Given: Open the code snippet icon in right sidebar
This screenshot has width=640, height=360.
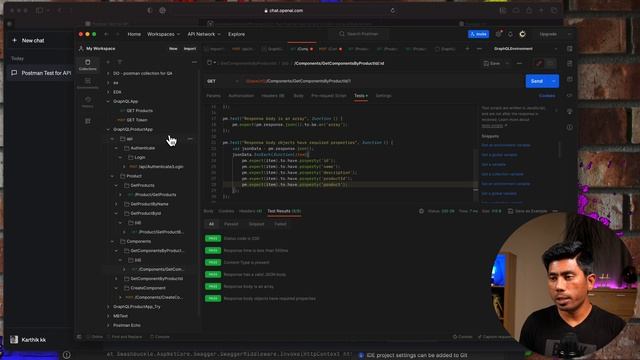Looking at the screenshot, I should pyautogui.click(x=569, y=95).
